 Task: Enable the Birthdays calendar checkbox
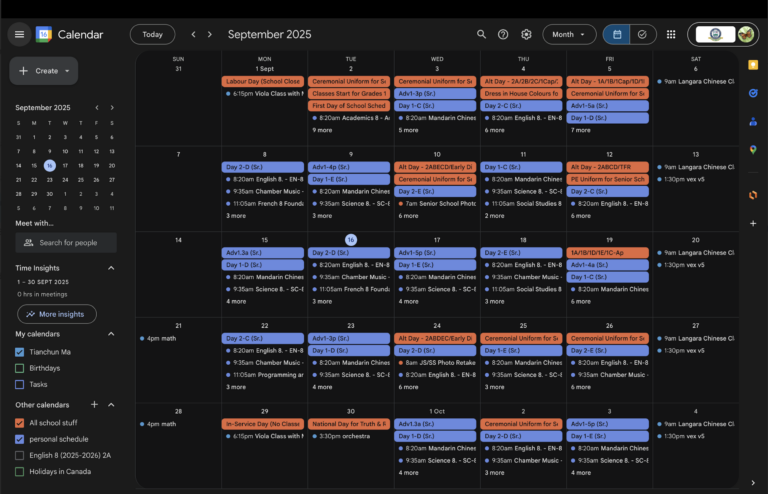pyautogui.click(x=20, y=368)
